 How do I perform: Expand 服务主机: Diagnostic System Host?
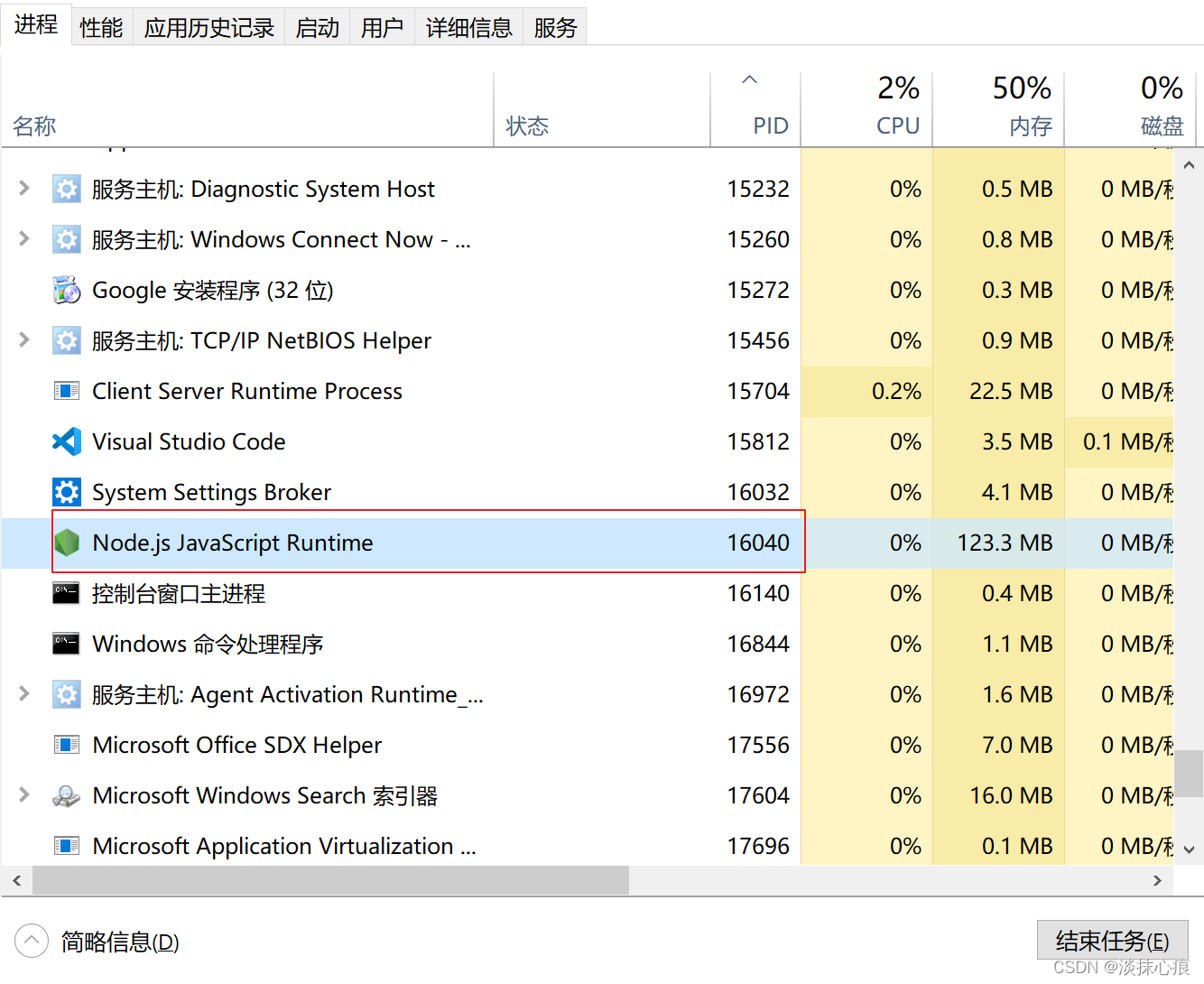[24, 188]
